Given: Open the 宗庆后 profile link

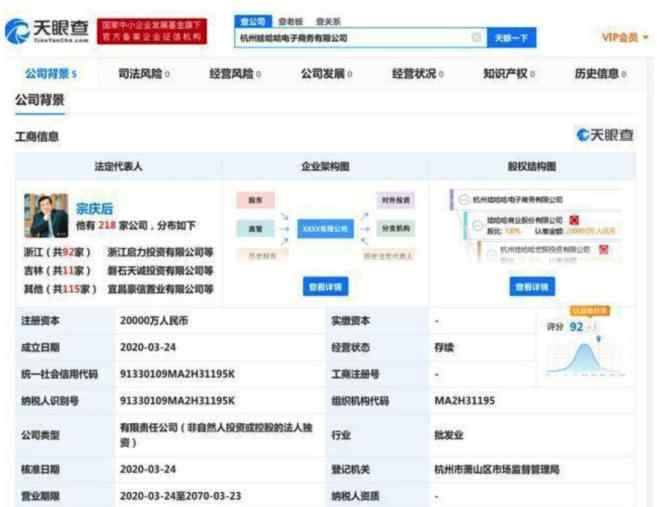Looking at the screenshot, I should coord(94,209).
